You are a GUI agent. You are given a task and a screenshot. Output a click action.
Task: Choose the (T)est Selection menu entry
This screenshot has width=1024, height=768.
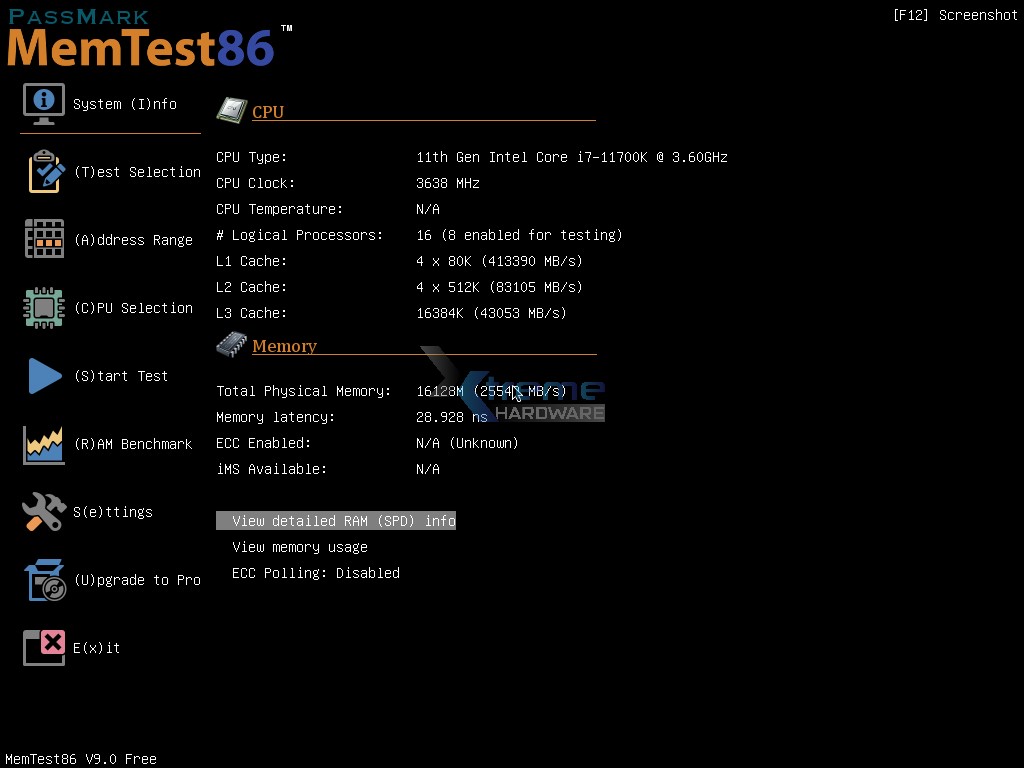coord(137,172)
